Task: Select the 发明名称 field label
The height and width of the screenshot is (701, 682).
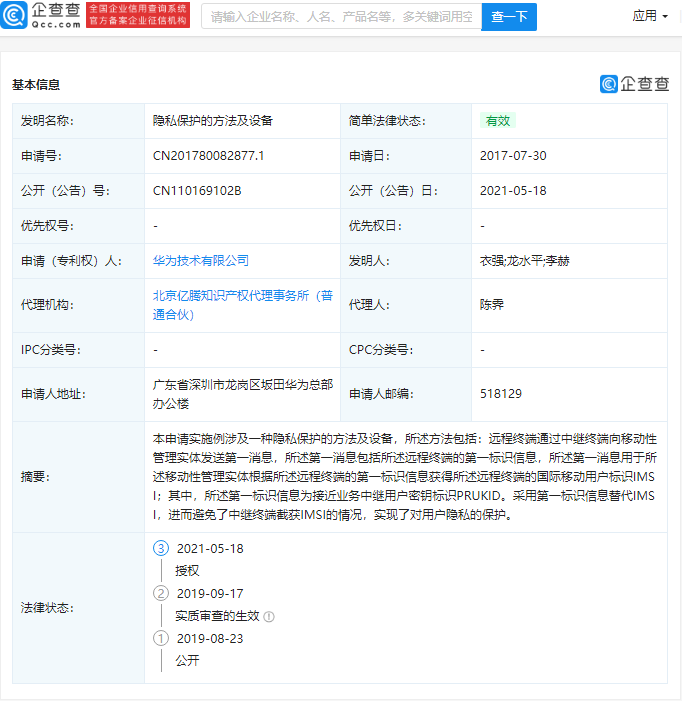Action: point(47,121)
